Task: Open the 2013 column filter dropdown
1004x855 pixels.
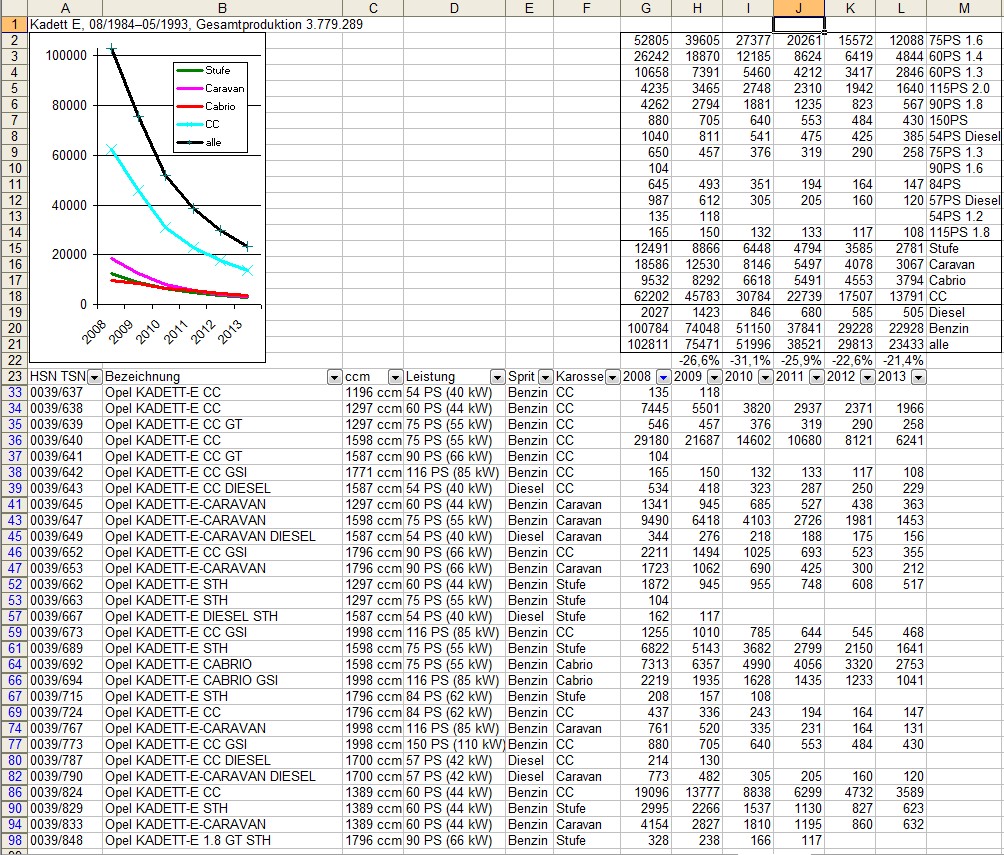Action: [918, 377]
